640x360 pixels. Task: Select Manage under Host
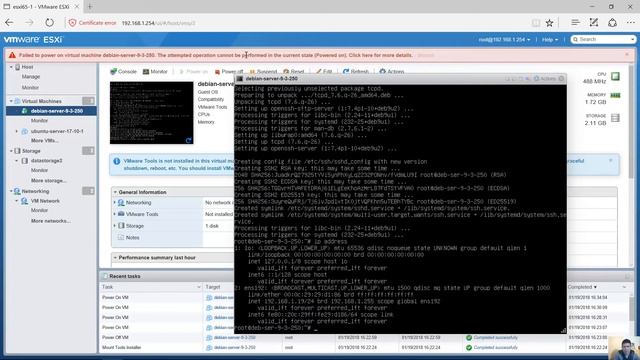coord(31,77)
